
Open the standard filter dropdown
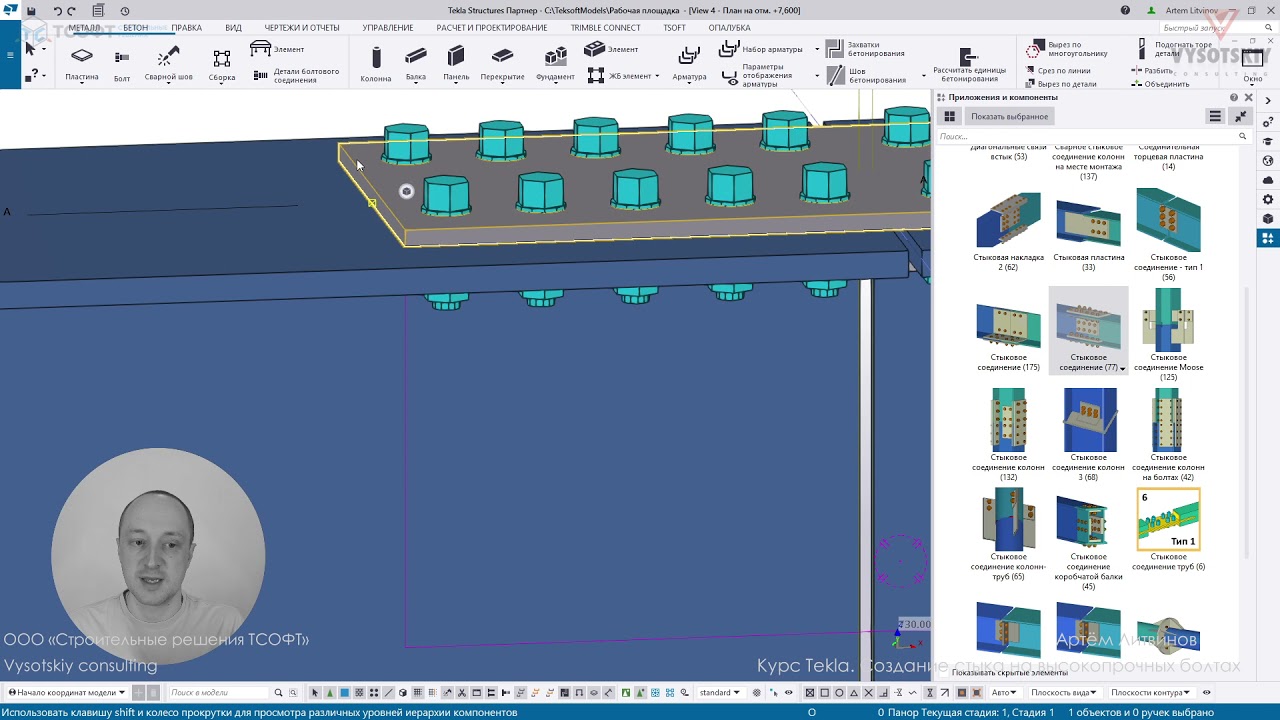[x=718, y=692]
